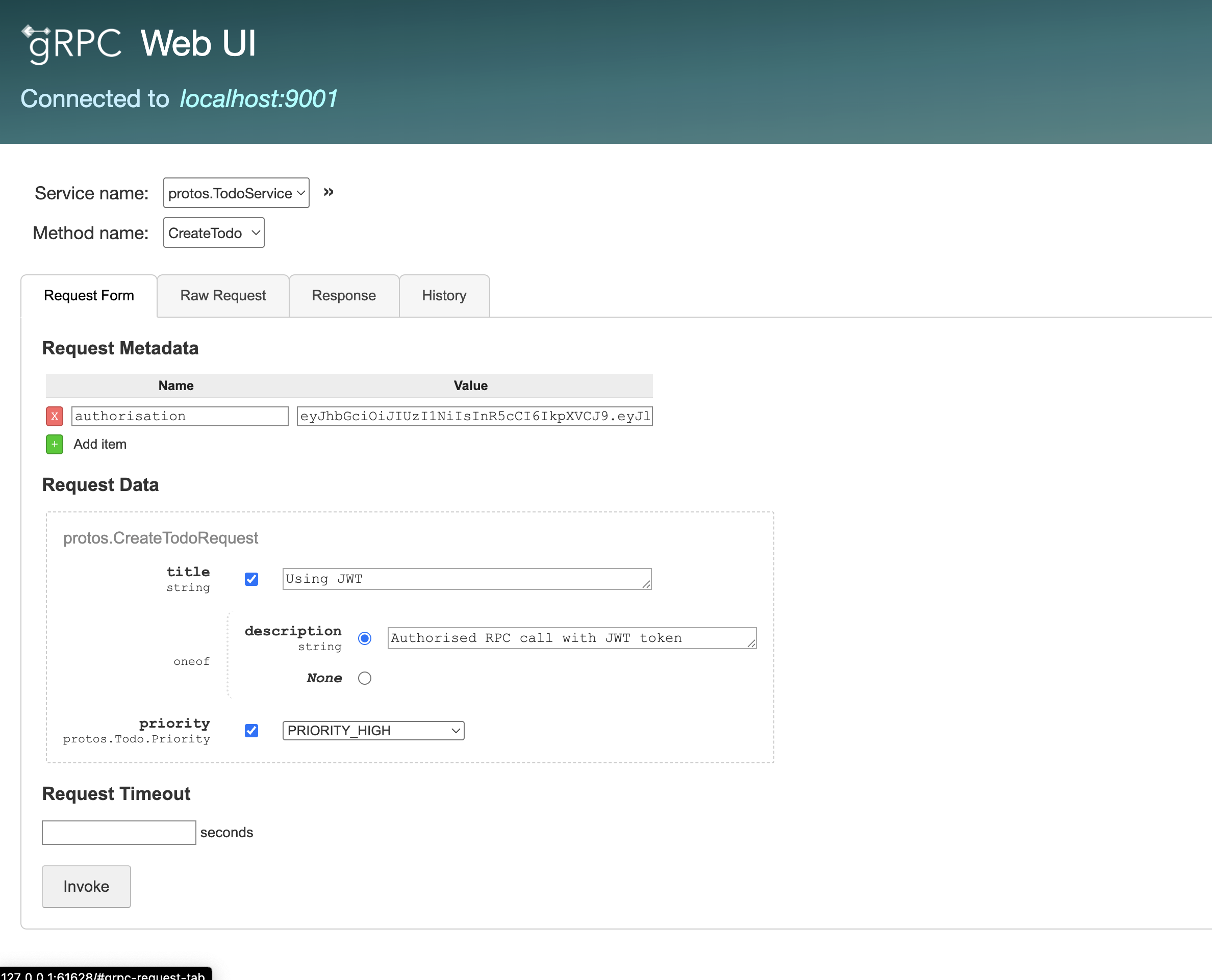Click the Request Timeout seconds field
Viewport: 1212px width, 980px height.
[118, 832]
